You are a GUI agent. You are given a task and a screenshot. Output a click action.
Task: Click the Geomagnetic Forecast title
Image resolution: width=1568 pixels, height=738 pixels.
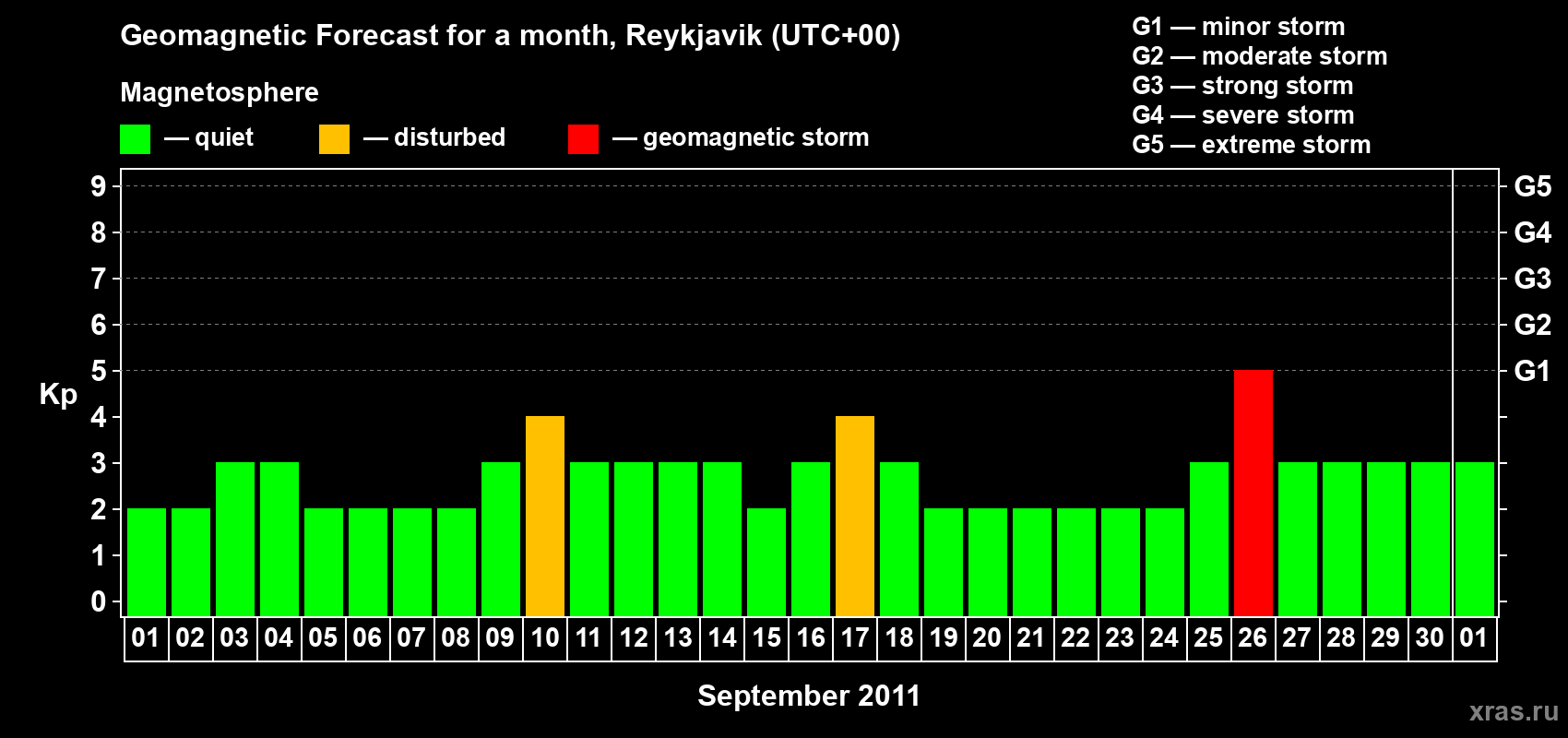pos(510,35)
